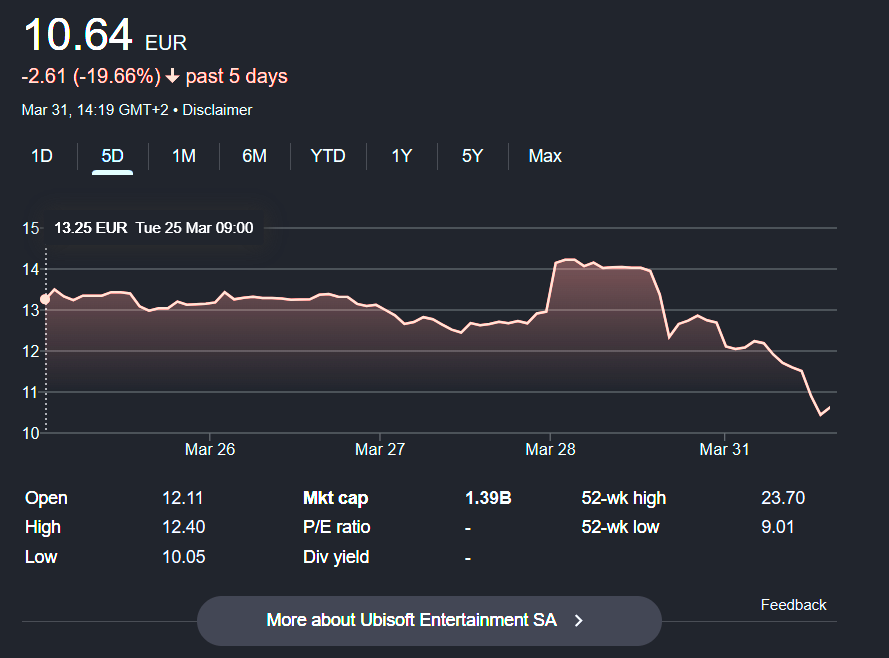Click the Div yield label
The width and height of the screenshot is (889, 658).
(x=336, y=557)
